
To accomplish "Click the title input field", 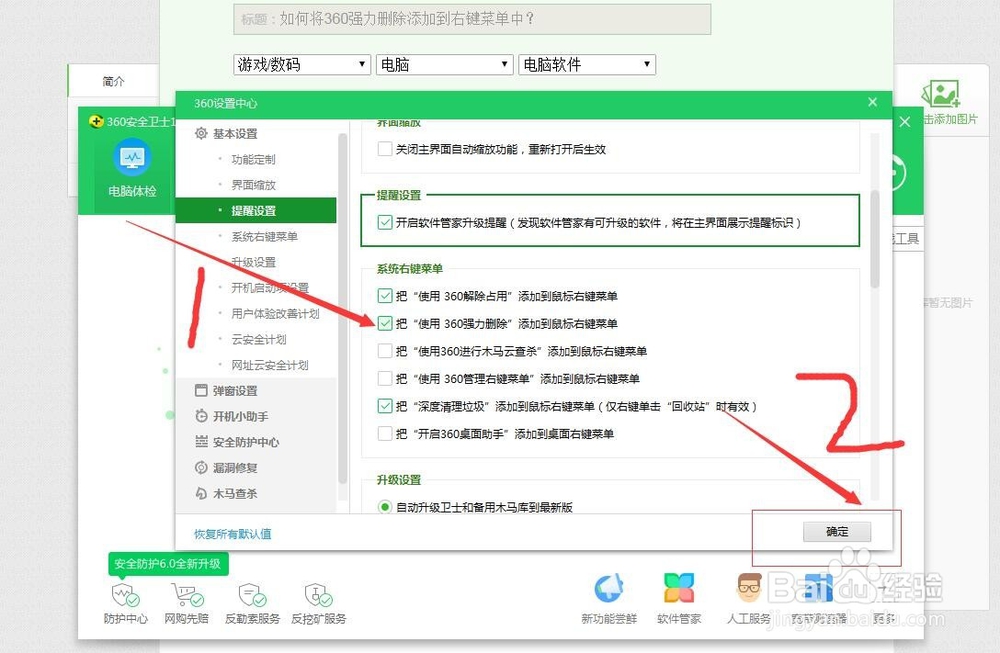I will (472, 19).
